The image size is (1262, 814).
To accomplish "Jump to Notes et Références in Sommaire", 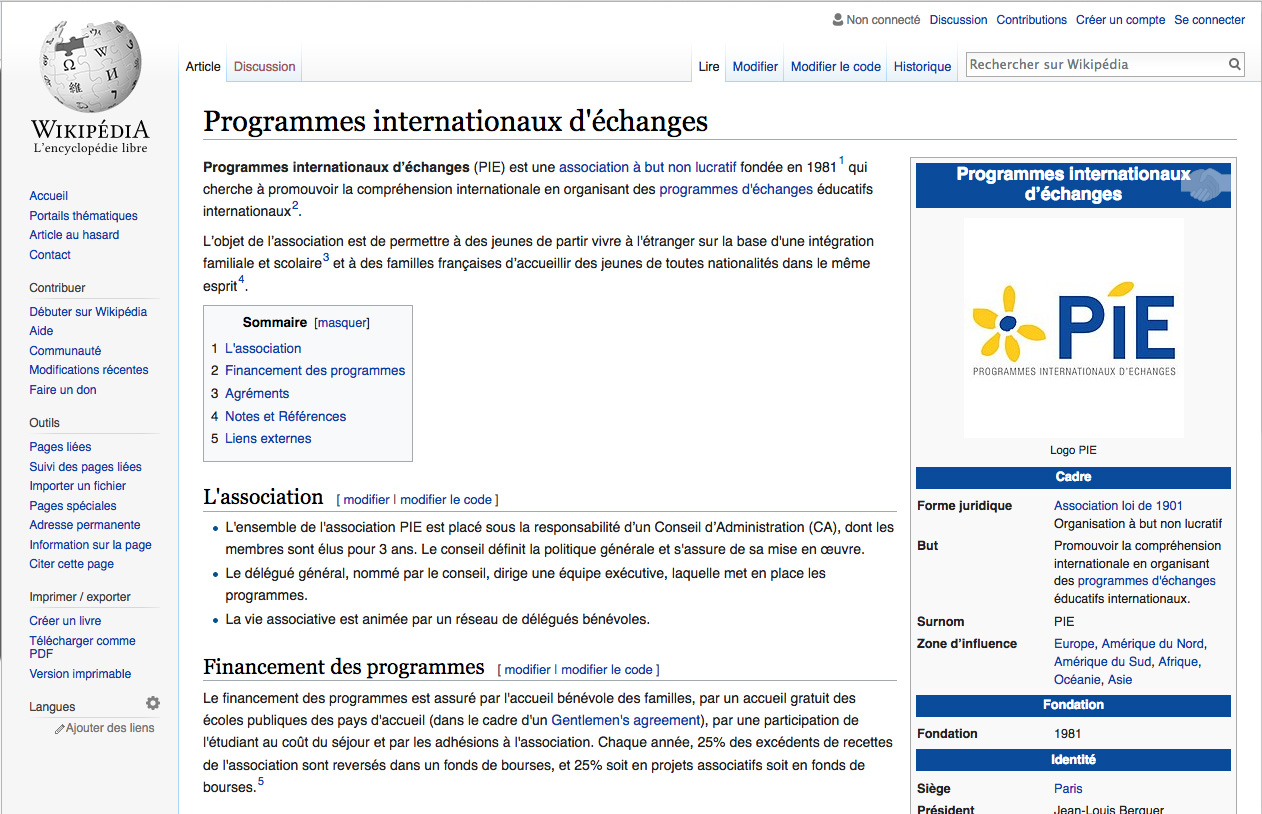I will [286, 416].
